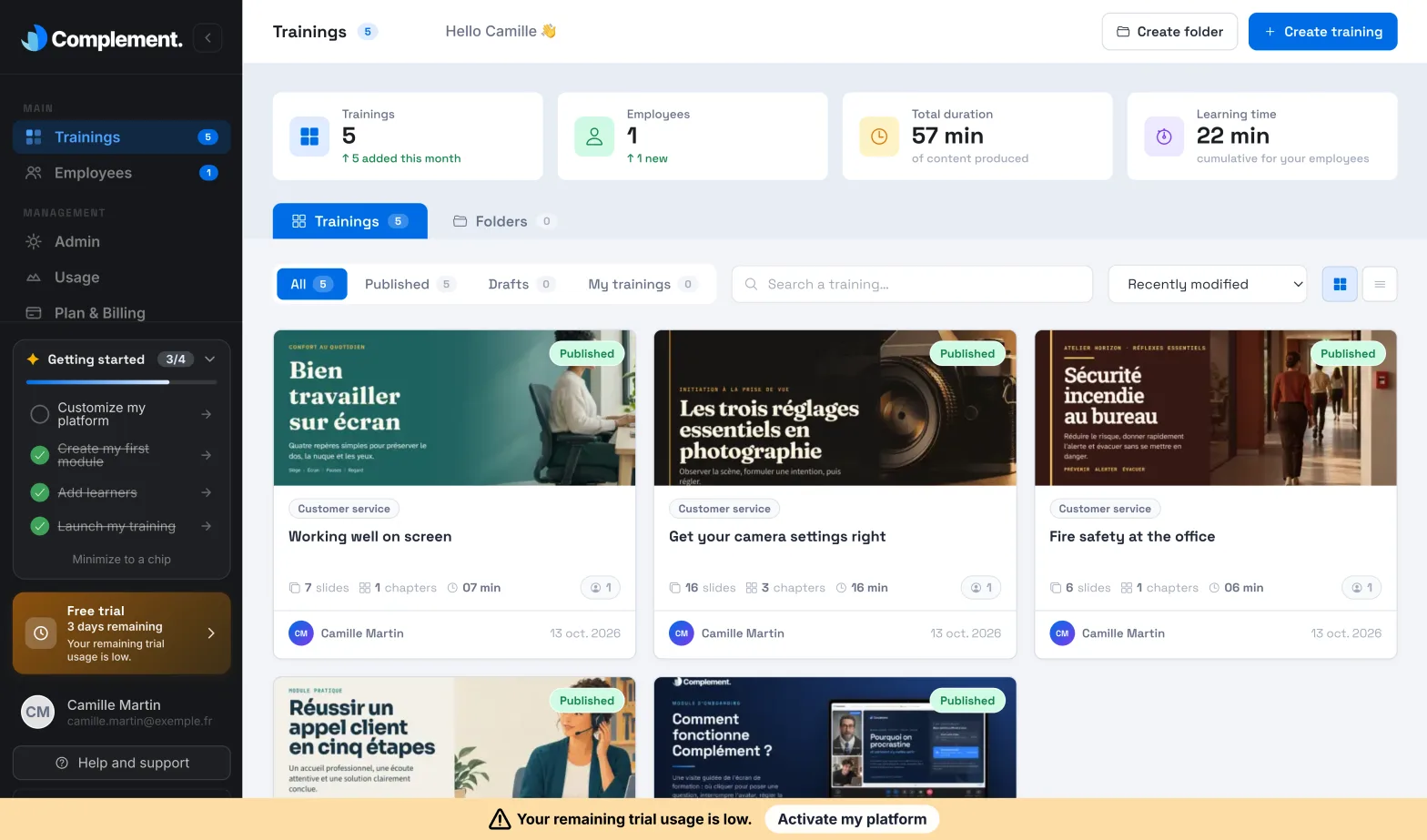Image resolution: width=1427 pixels, height=840 pixels.
Task: Toggle the Add learners checkmark
Action: pyautogui.click(x=40, y=492)
